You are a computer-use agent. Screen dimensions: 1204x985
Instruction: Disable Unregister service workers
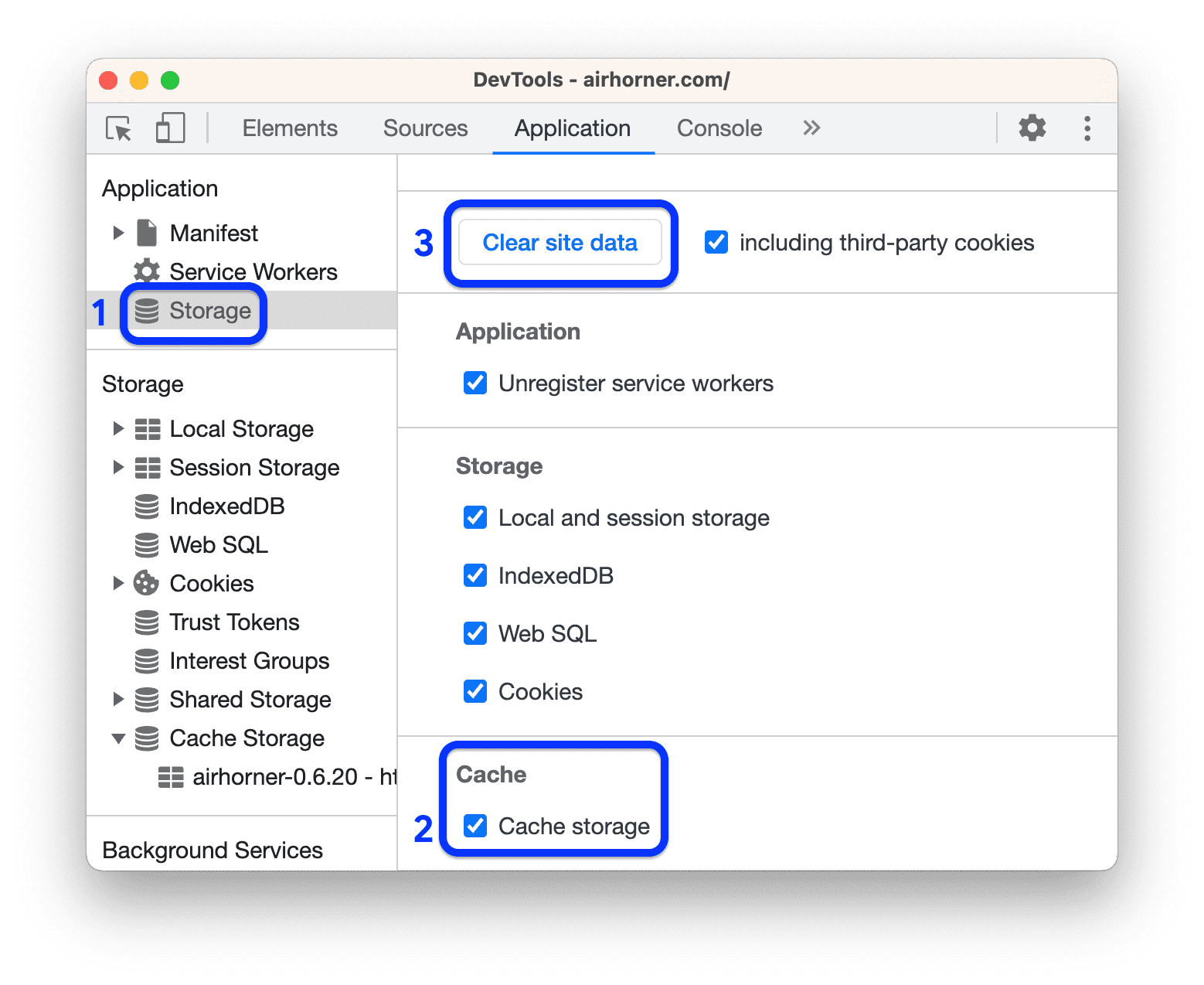[x=475, y=383]
